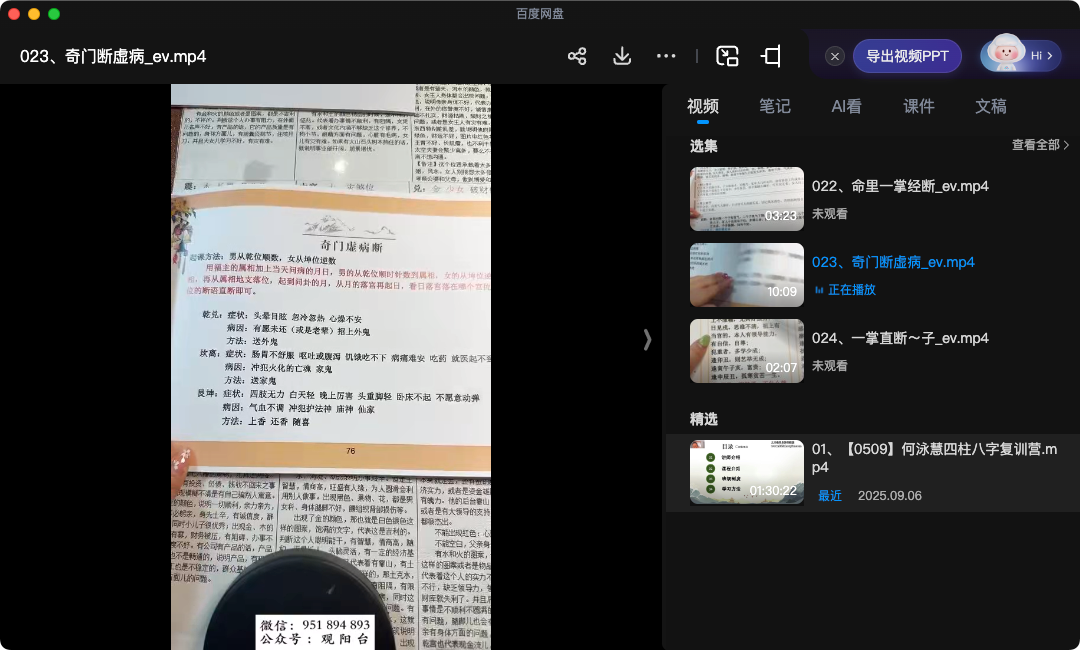Image resolution: width=1080 pixels, height=650 pixels.
Task: Collapse the right side panel arrow
Action: click(647, 340)
